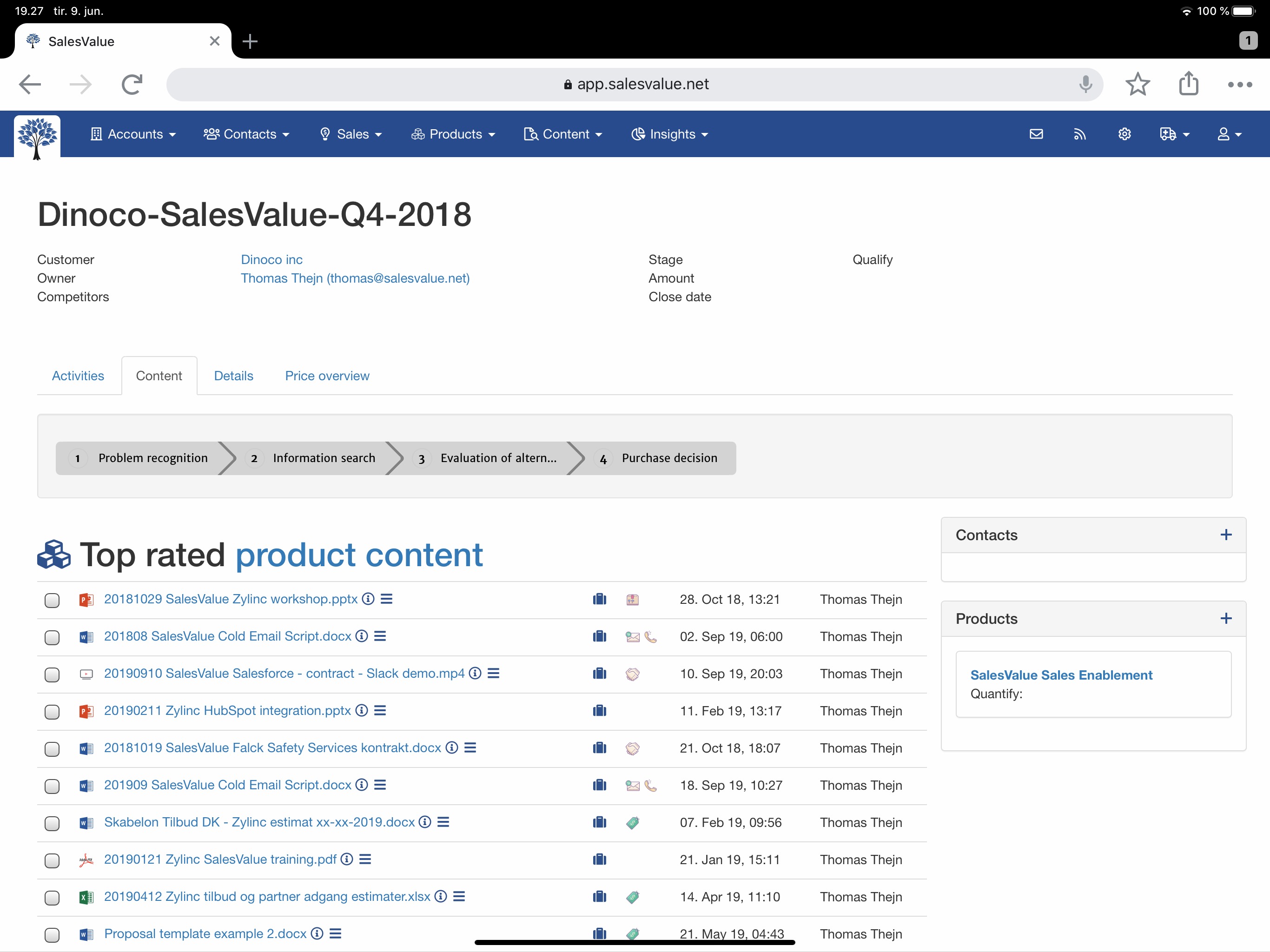
Task: Click the SalesValue tree logo
Action: pos(37,136)
